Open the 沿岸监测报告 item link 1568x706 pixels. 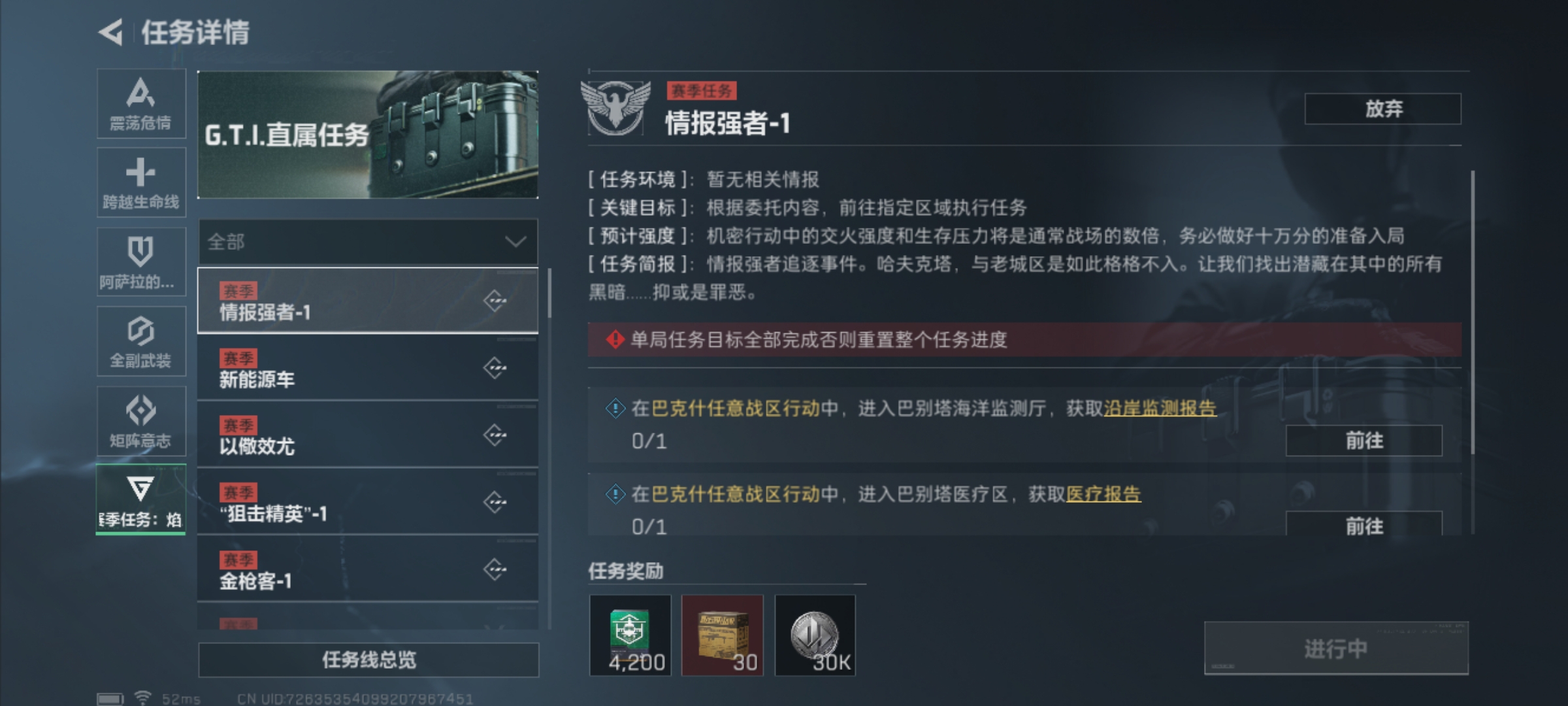[x=1160, y=409]
